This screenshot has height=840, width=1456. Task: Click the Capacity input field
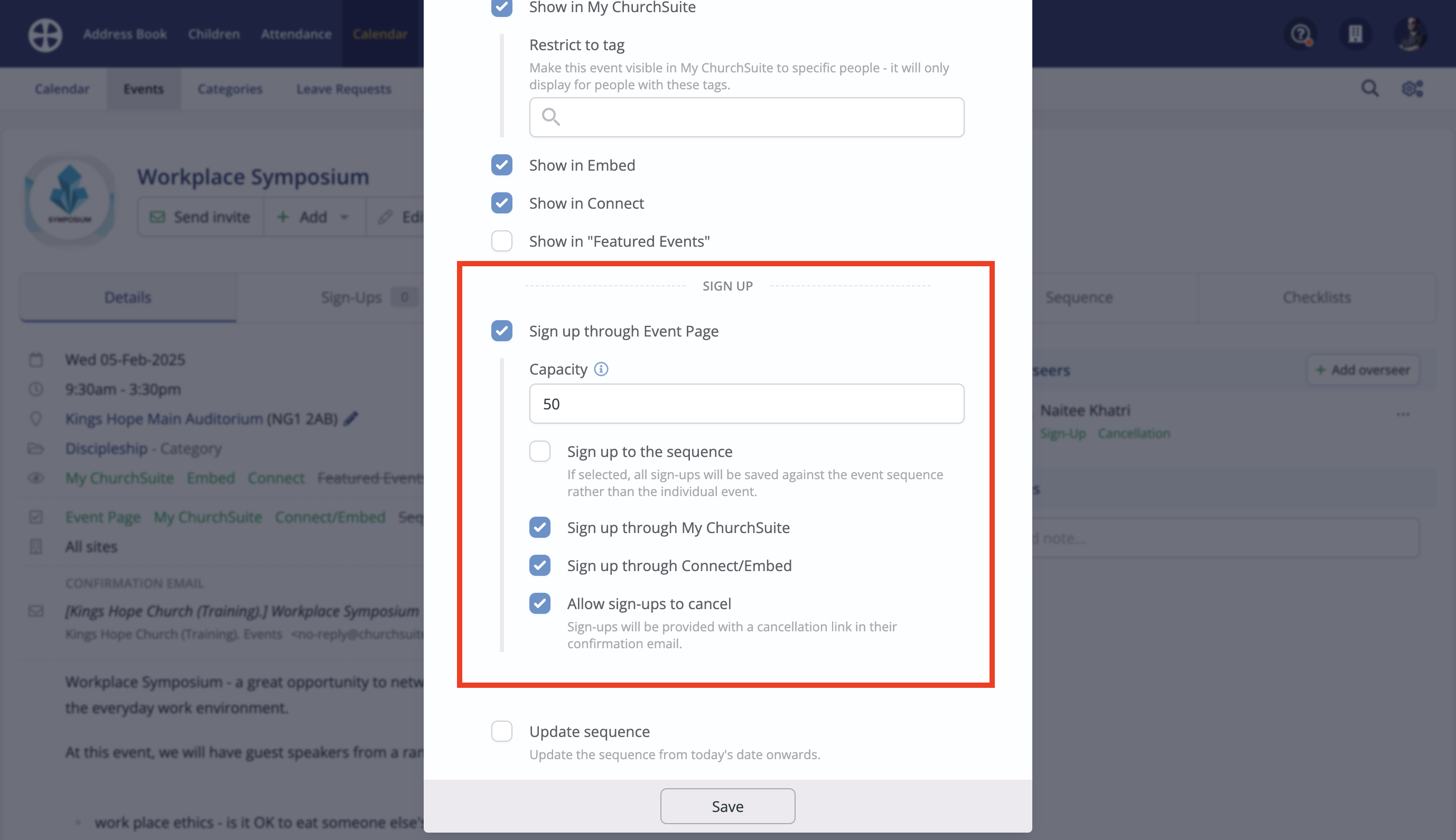(746, 404)
